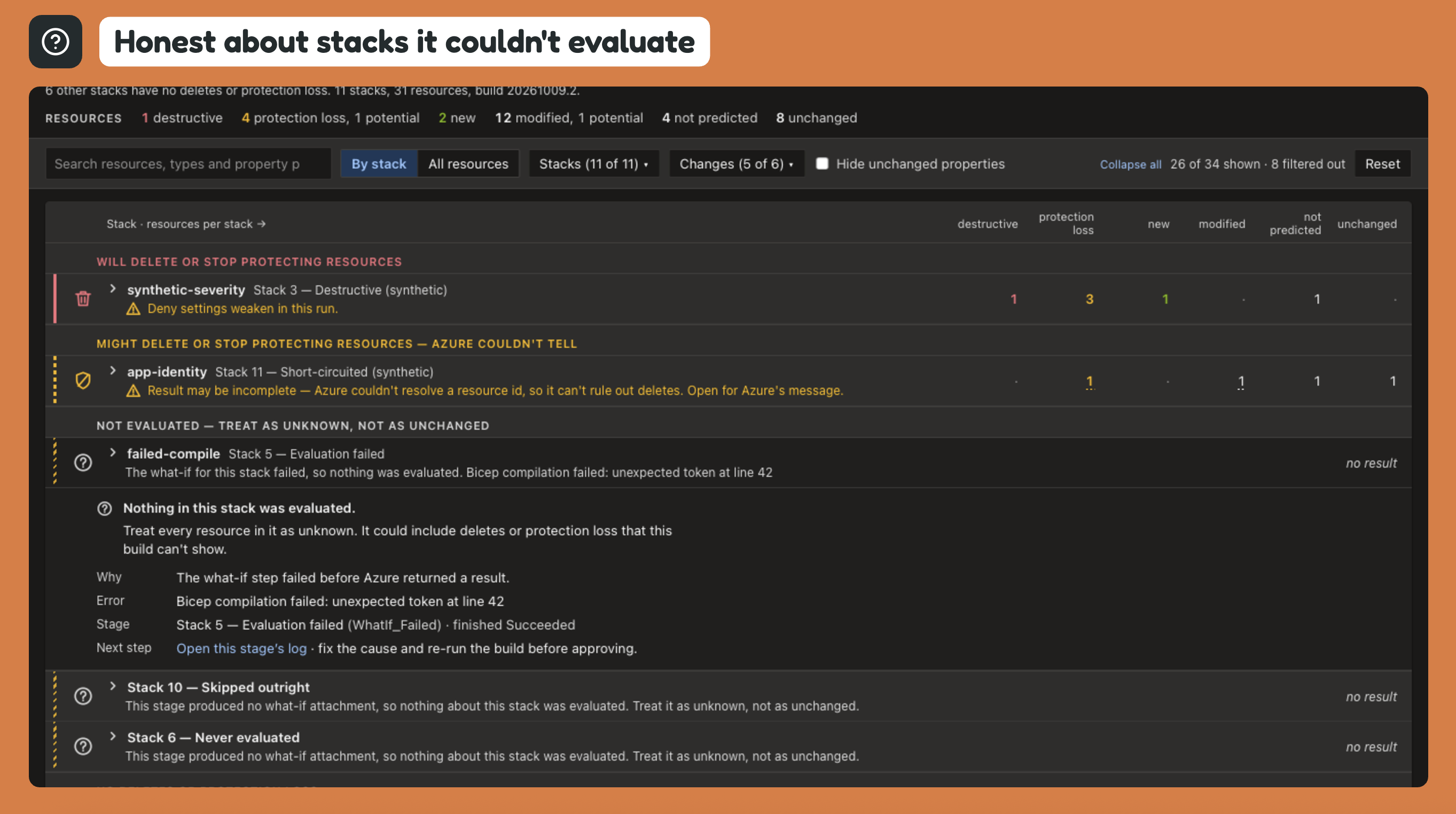Click warning triangle next to Deny settings weaken

(134, 309)
